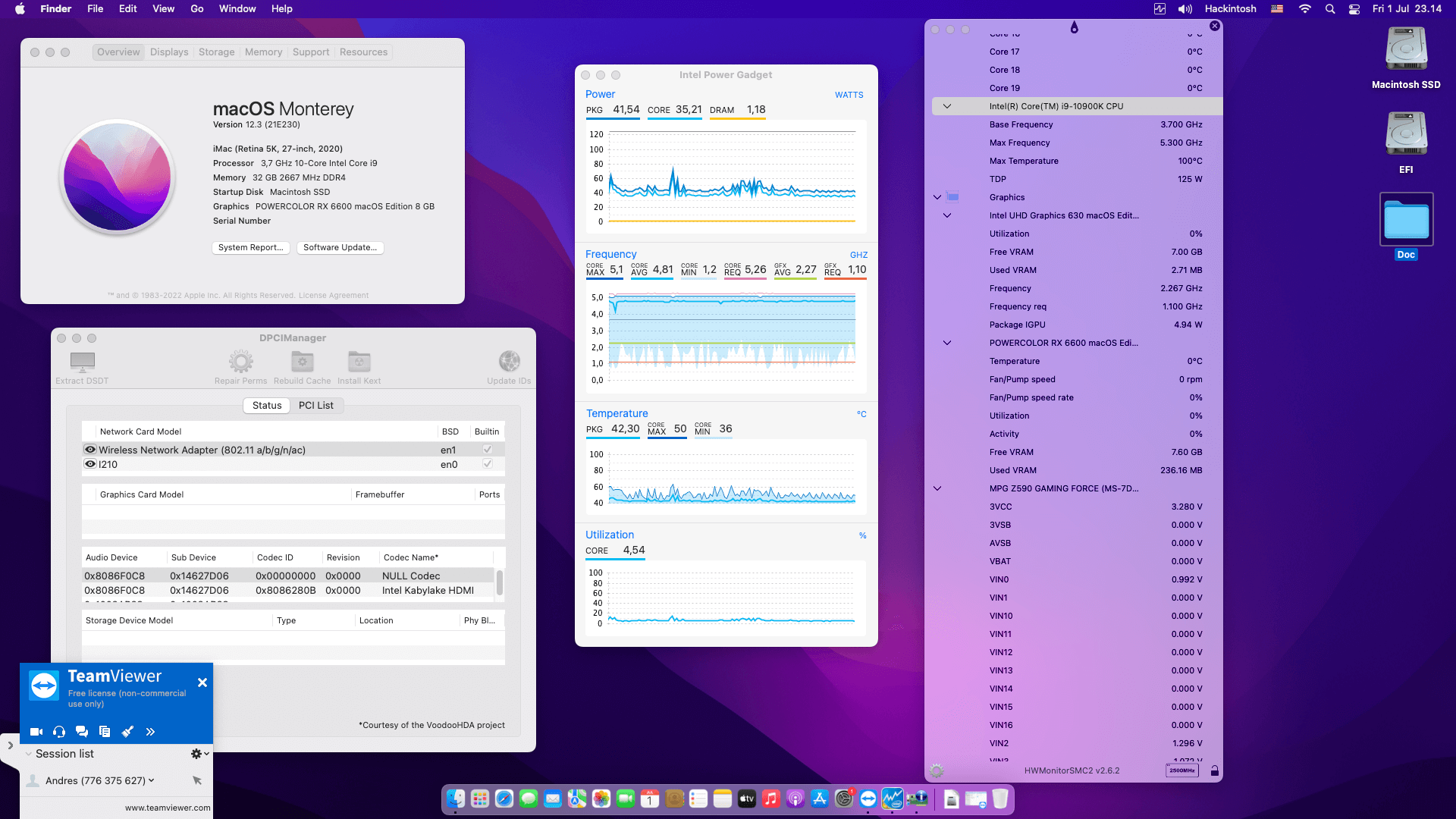Open License Agreement link
The height and width of the screenshot is (819, 1456).
pos(333,296)
